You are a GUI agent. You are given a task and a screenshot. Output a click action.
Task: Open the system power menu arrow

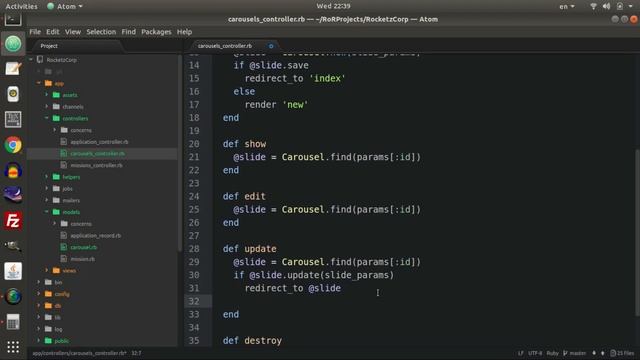click(631, 6)
